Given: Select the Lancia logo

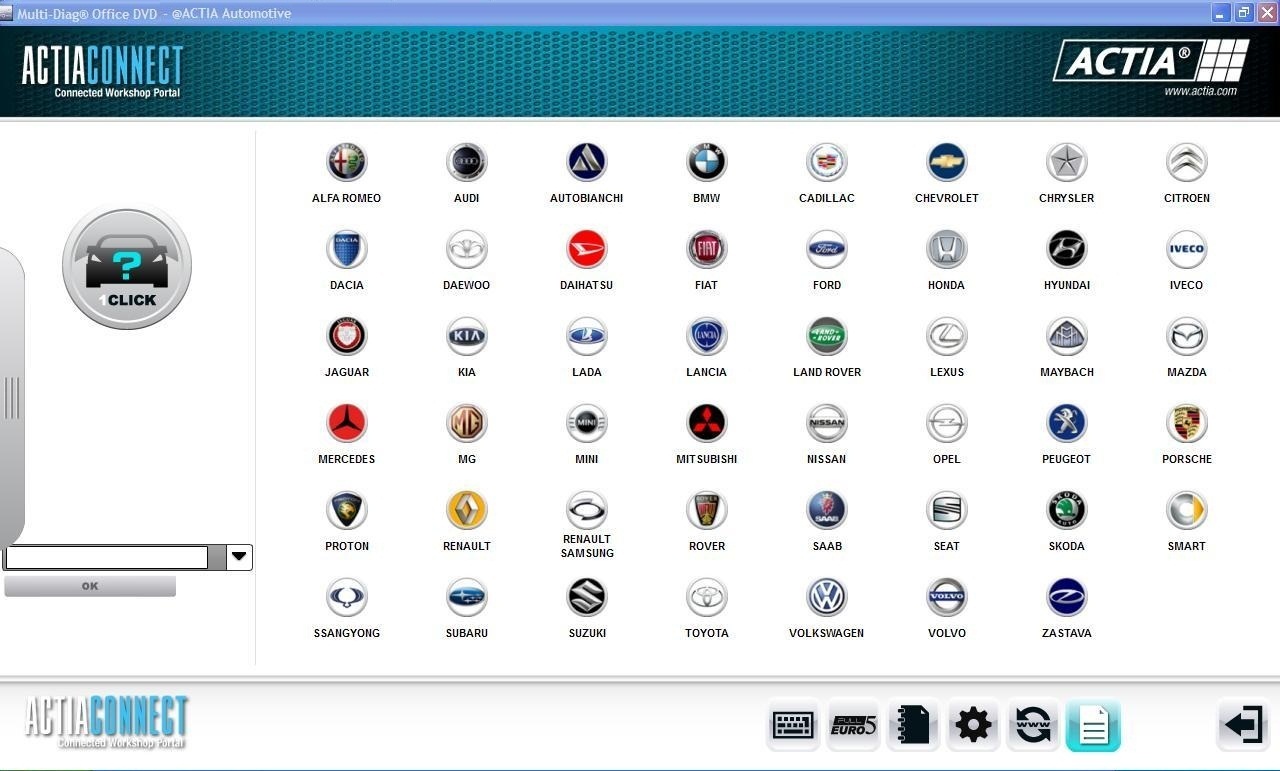Looking at the screenshot, I should point(707,336).
